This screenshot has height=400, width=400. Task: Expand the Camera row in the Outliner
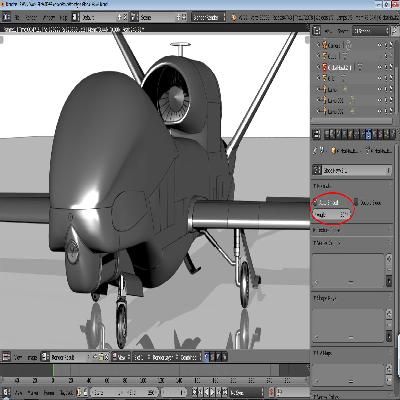318,44
